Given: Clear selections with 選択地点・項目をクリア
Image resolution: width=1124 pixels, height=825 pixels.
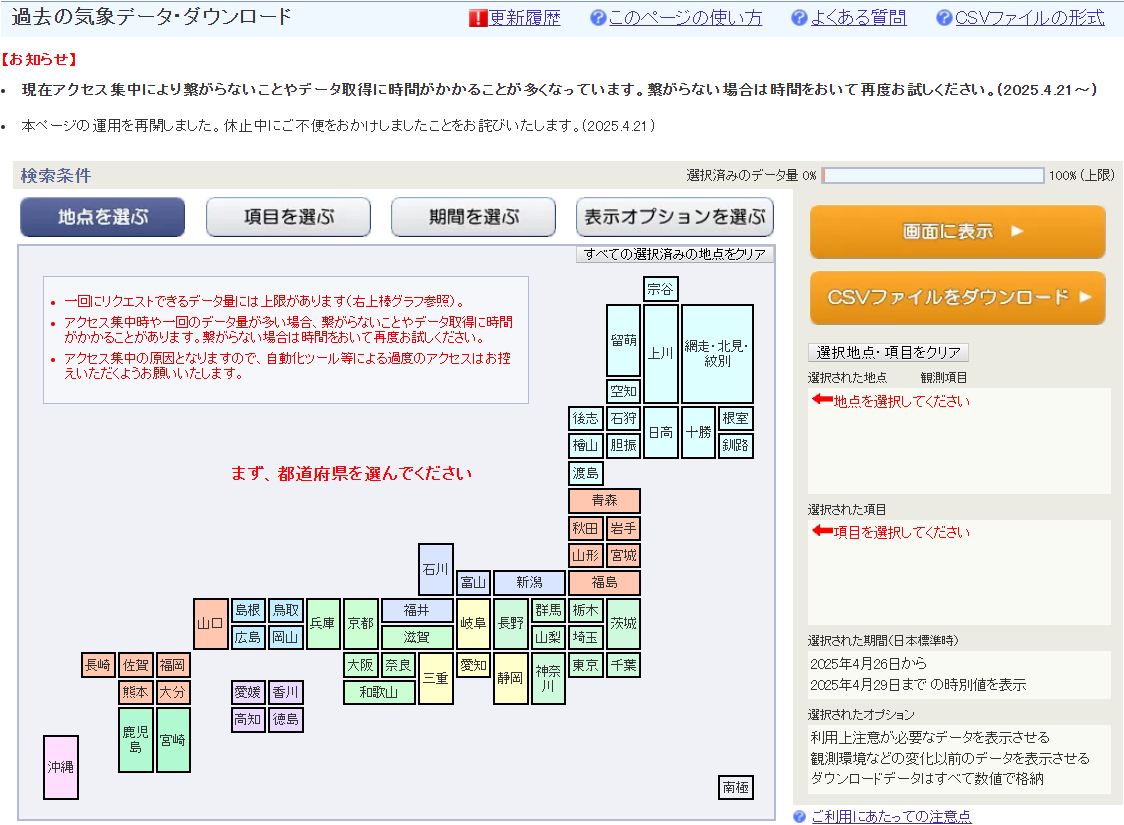Looking at the screenshot, I should click(x=888, y=352).
